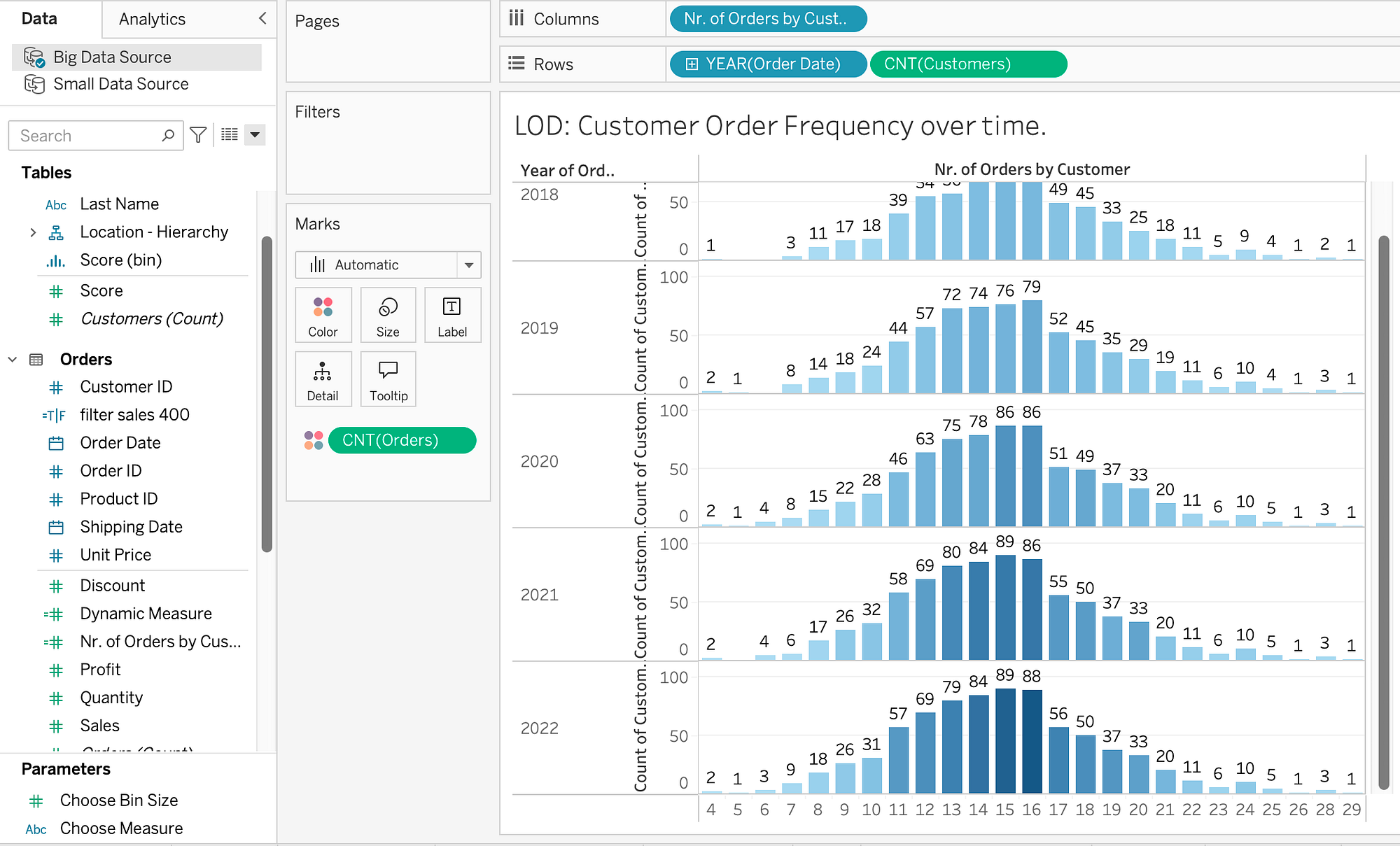Switch to the Data tab
Image resolution: width=1400 pixels, height=846 pixels.
(39, 19)
